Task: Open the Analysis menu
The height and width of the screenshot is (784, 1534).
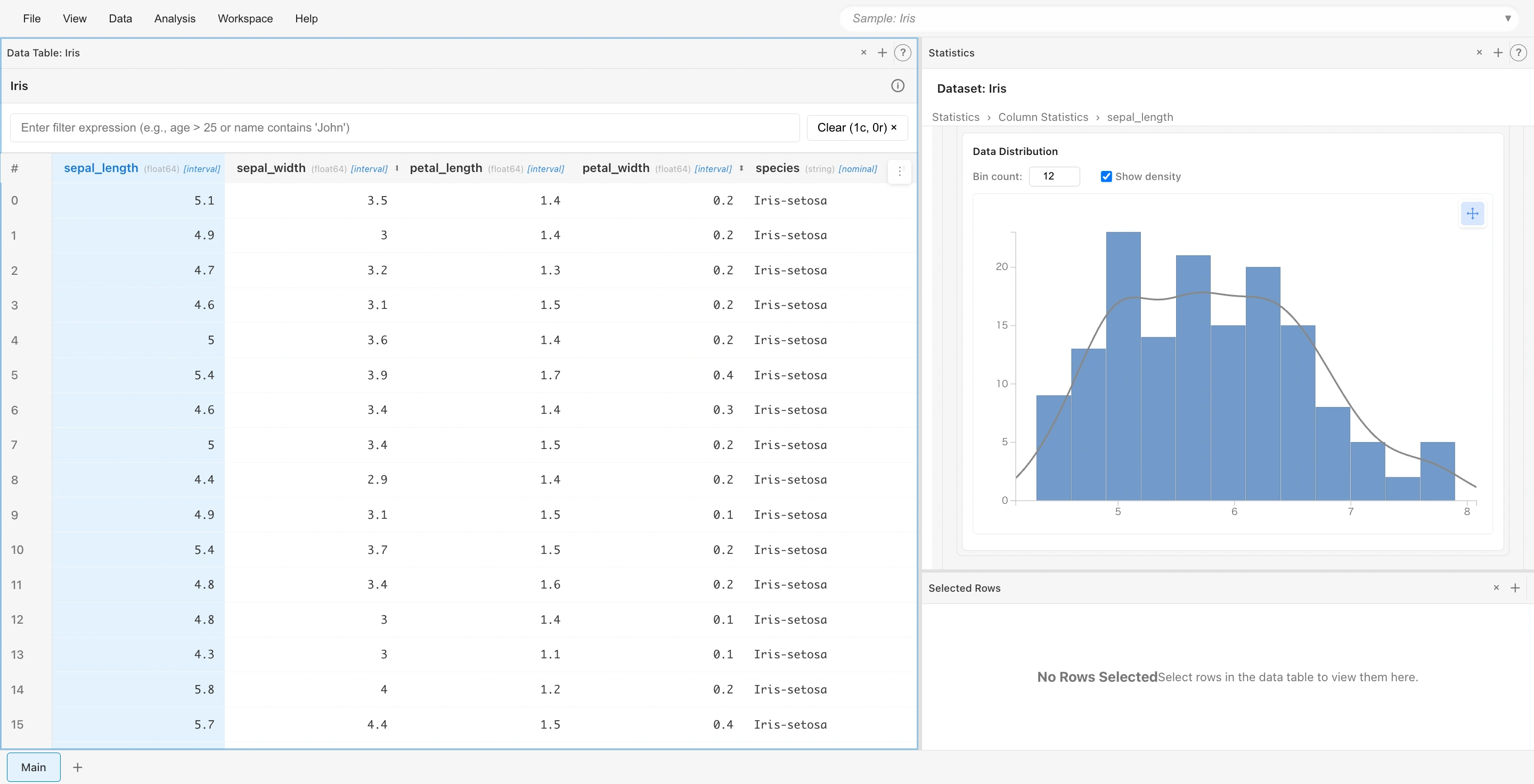Action: click(174, 19)
